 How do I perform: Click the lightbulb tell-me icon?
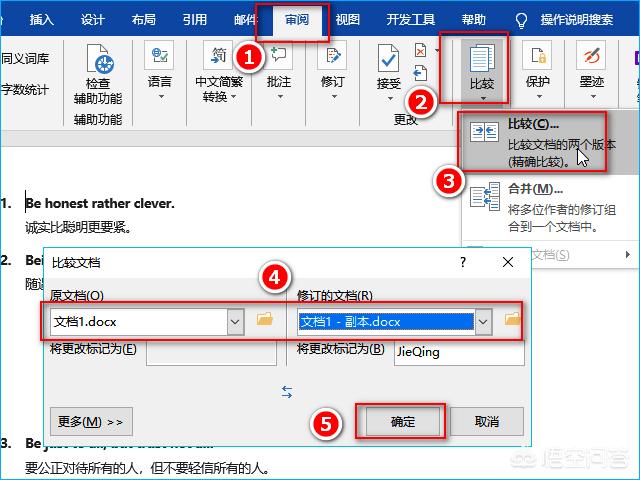[521, 20]
